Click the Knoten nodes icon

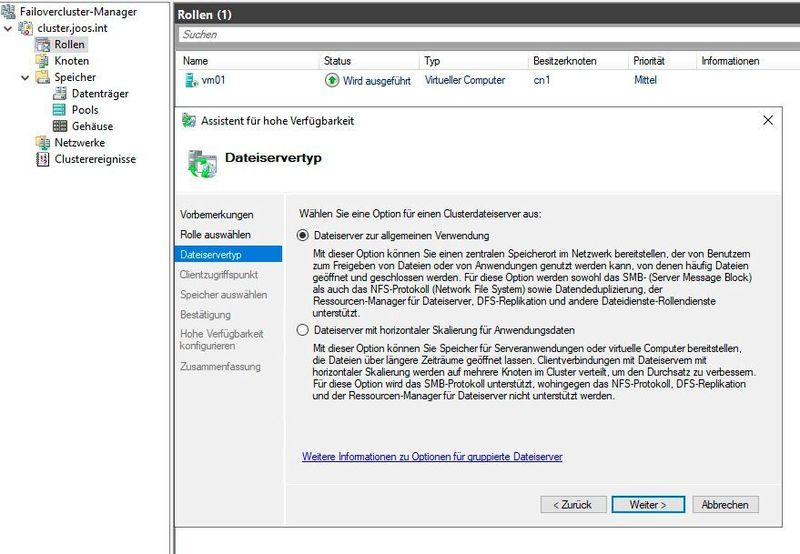pyautogui.click(x=42, y=61)
